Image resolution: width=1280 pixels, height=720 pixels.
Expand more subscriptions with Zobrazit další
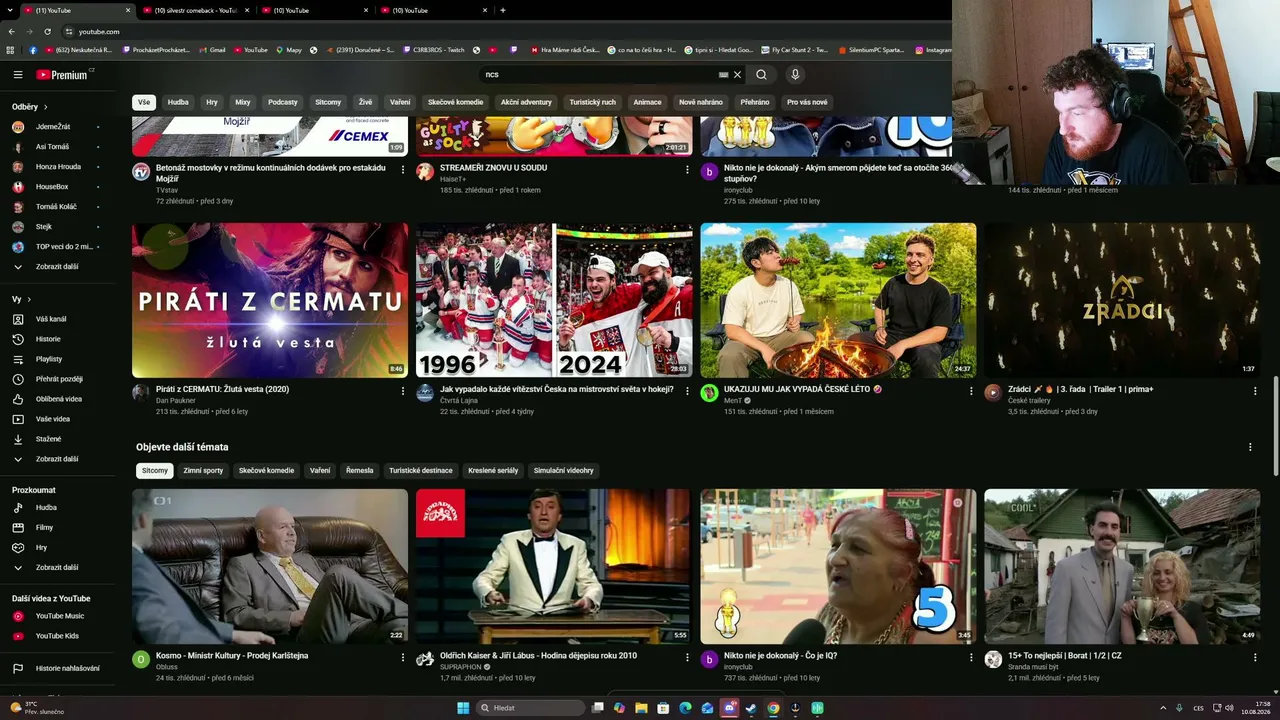click(57, 267)
